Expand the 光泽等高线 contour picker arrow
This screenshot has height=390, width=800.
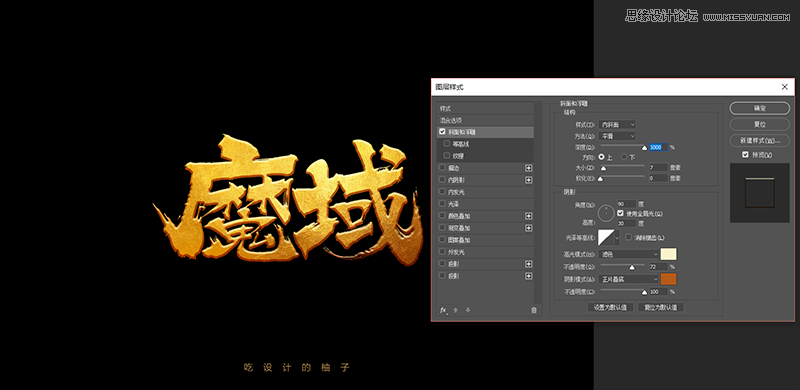pos(617,237)
